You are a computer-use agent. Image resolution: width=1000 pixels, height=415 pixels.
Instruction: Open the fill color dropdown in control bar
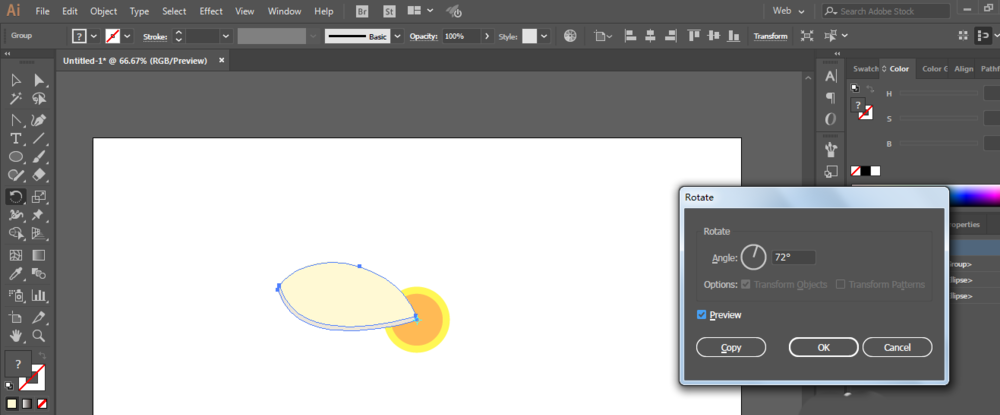click(x=94, y=36)
